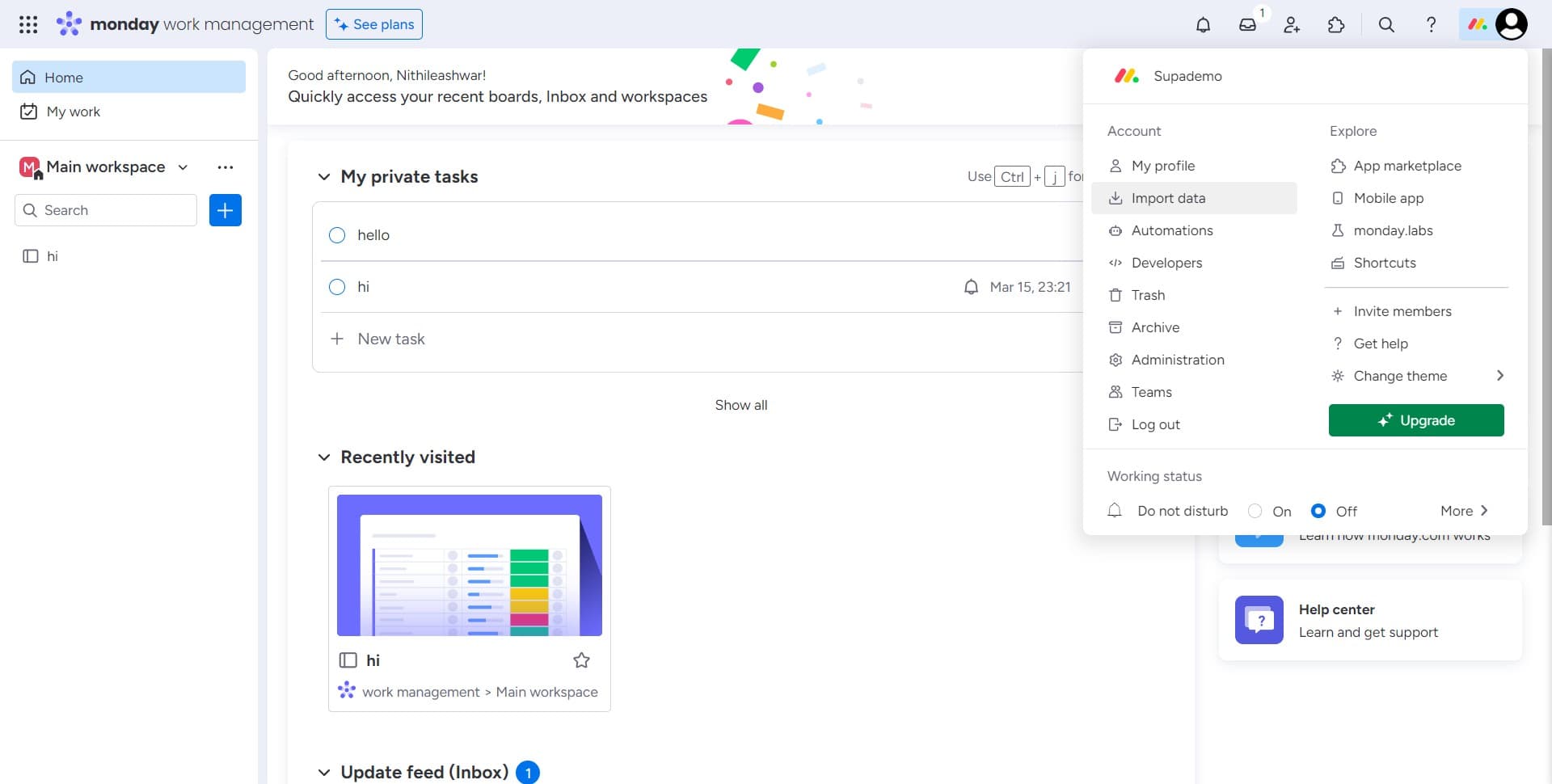Click the Upgrade button
This screenshot has width=1552, height=784.
(1415, 420)
